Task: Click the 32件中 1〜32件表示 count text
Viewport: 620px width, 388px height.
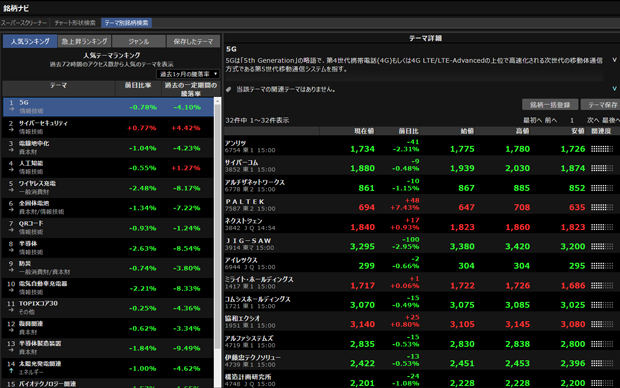Action: tap(257, 120)
